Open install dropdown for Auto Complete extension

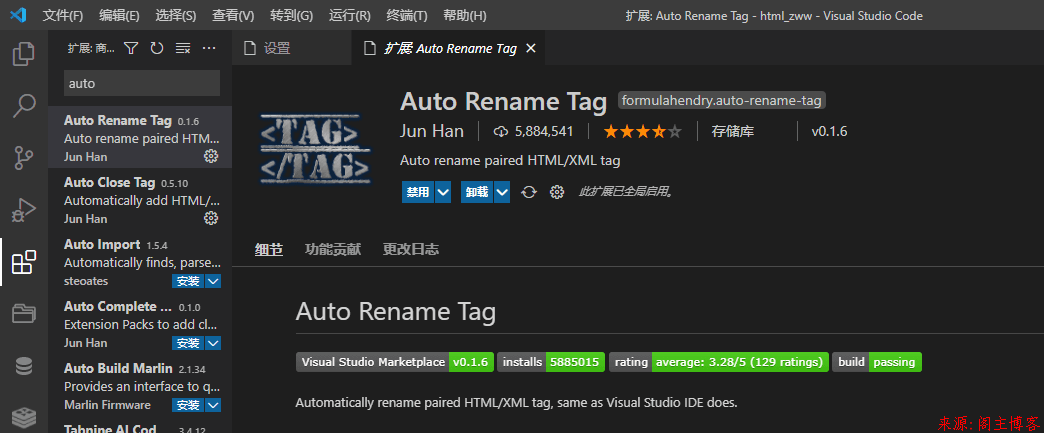(213, 343)
